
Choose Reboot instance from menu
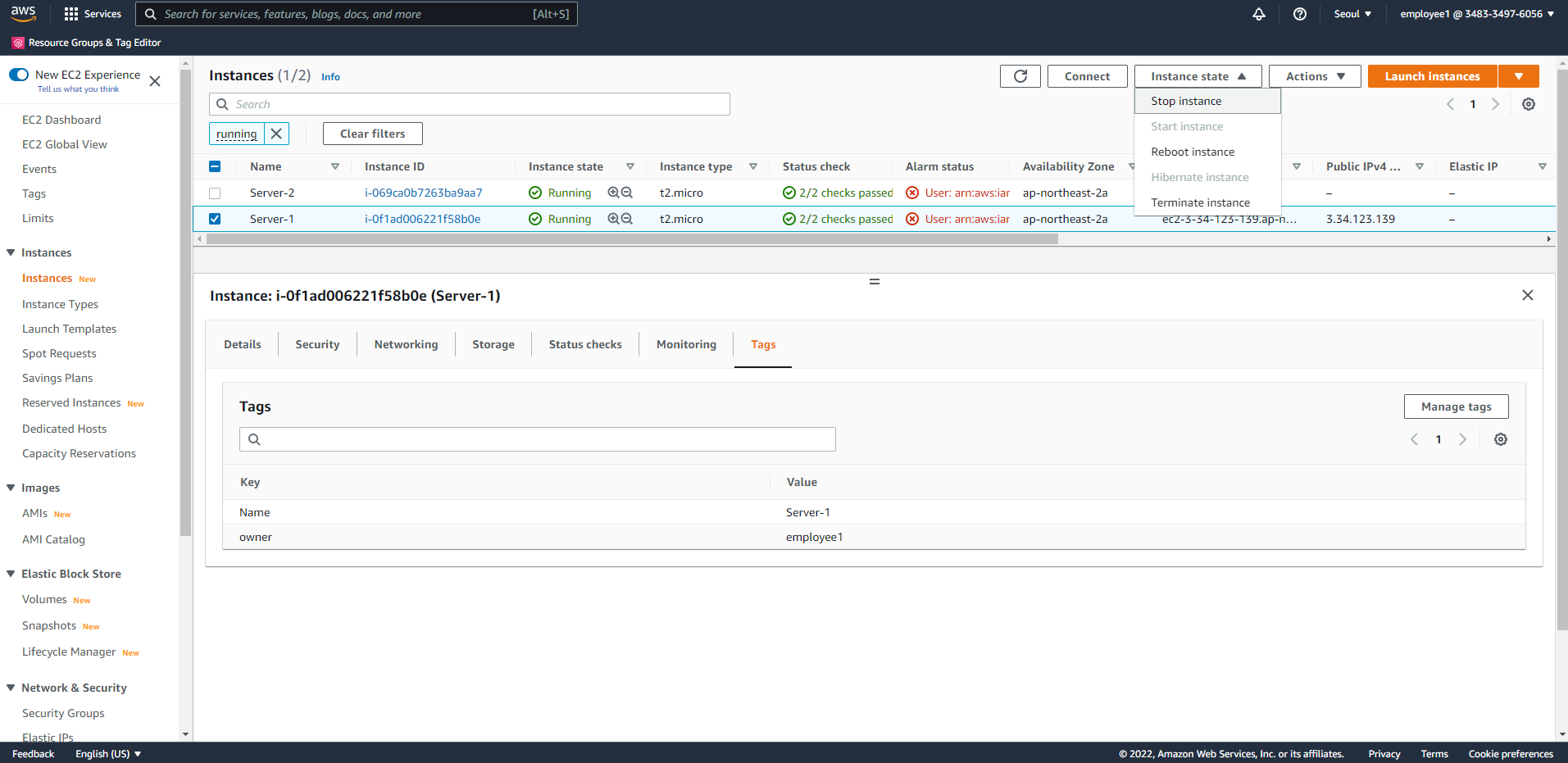1207,152
